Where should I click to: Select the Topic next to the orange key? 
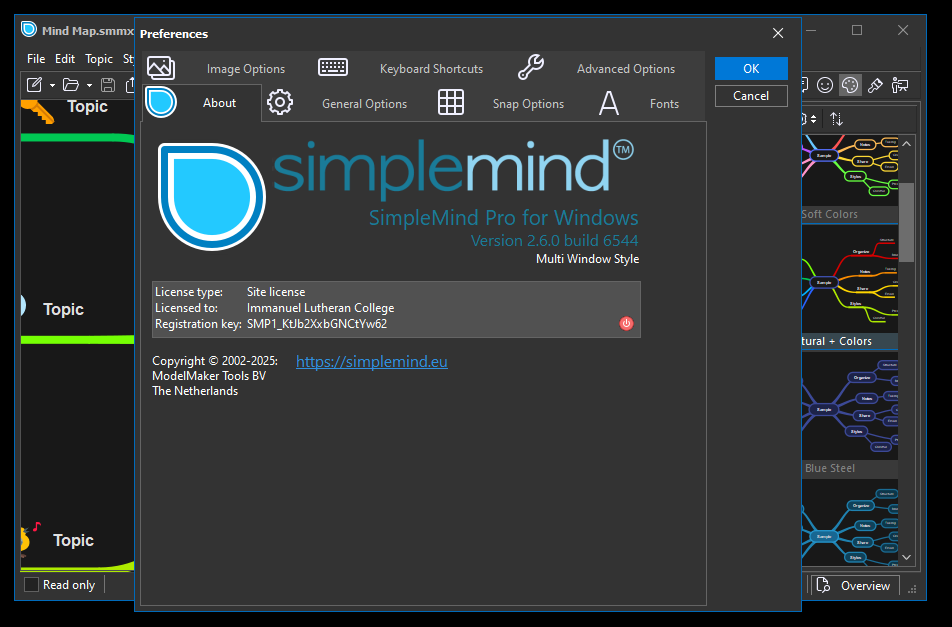click(x=87, y=106)
